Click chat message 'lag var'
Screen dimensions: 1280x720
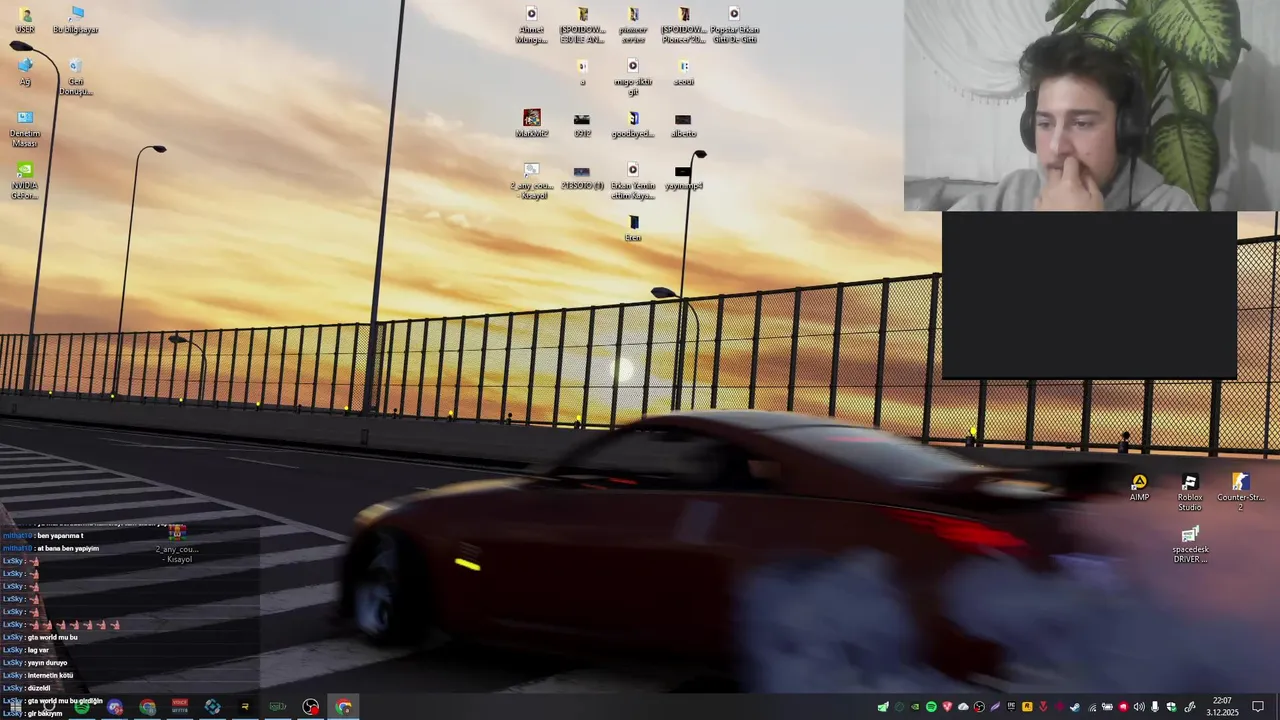[38, 650]
